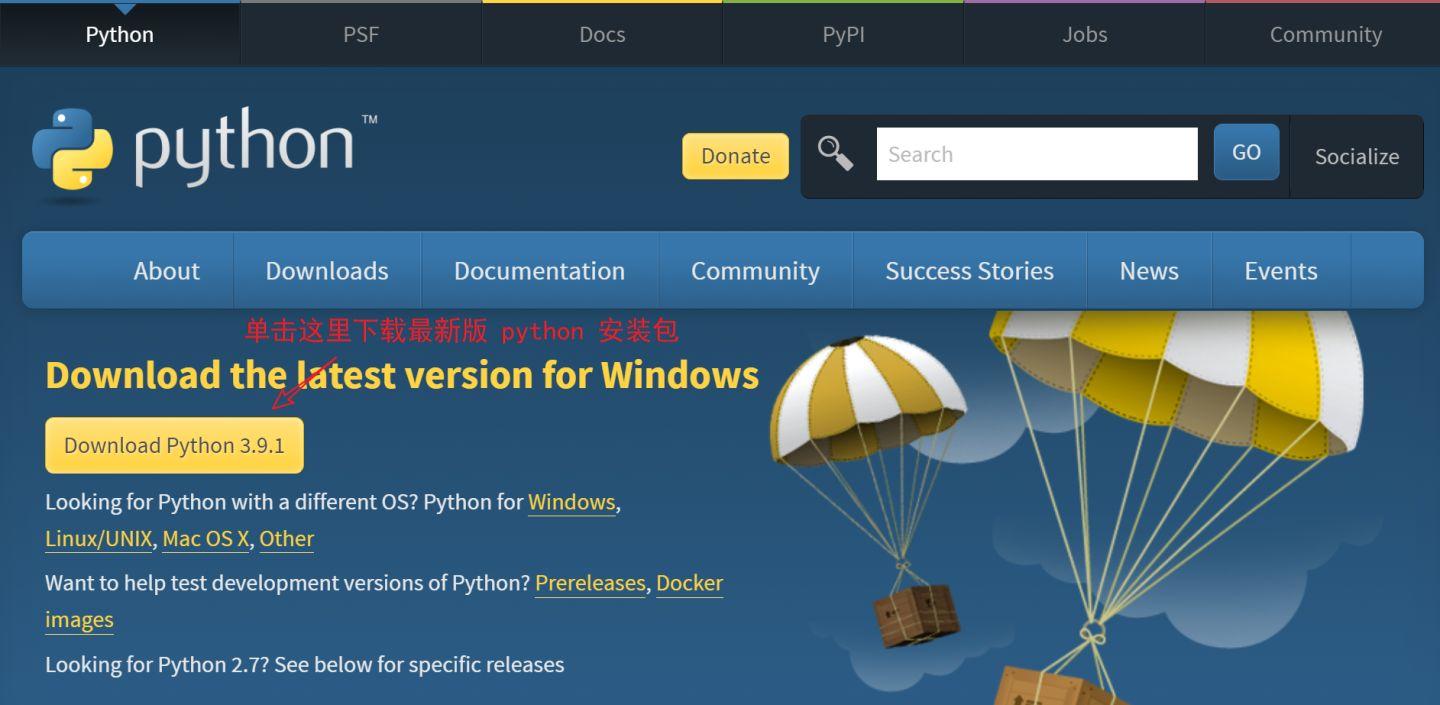Click the yellow Donate button

point(735,156)
